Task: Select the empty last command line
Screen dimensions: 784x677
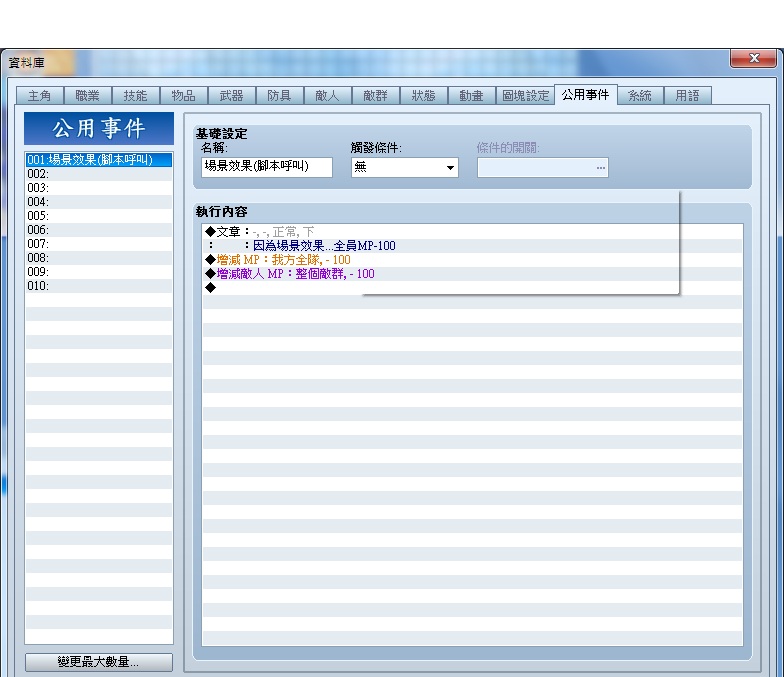Action: coord(472,288)
